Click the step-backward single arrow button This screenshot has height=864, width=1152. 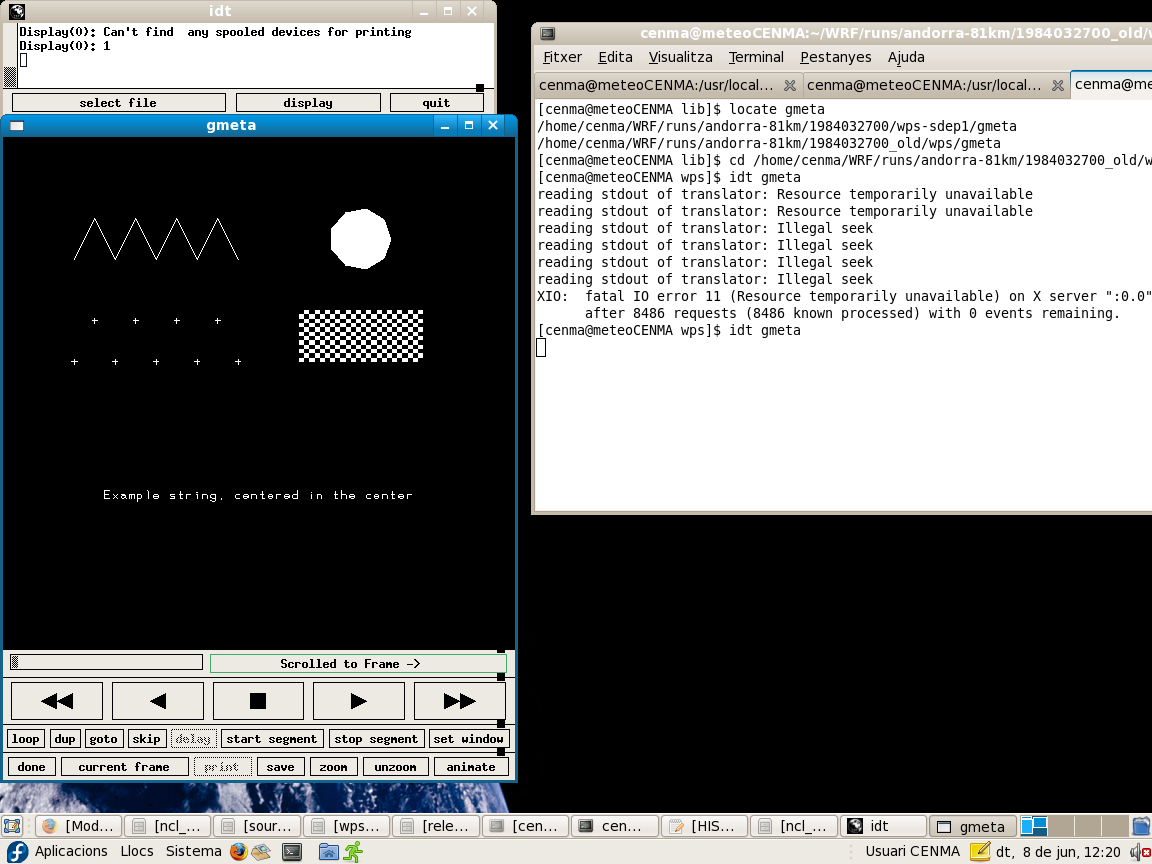click(x=158, y=701)
